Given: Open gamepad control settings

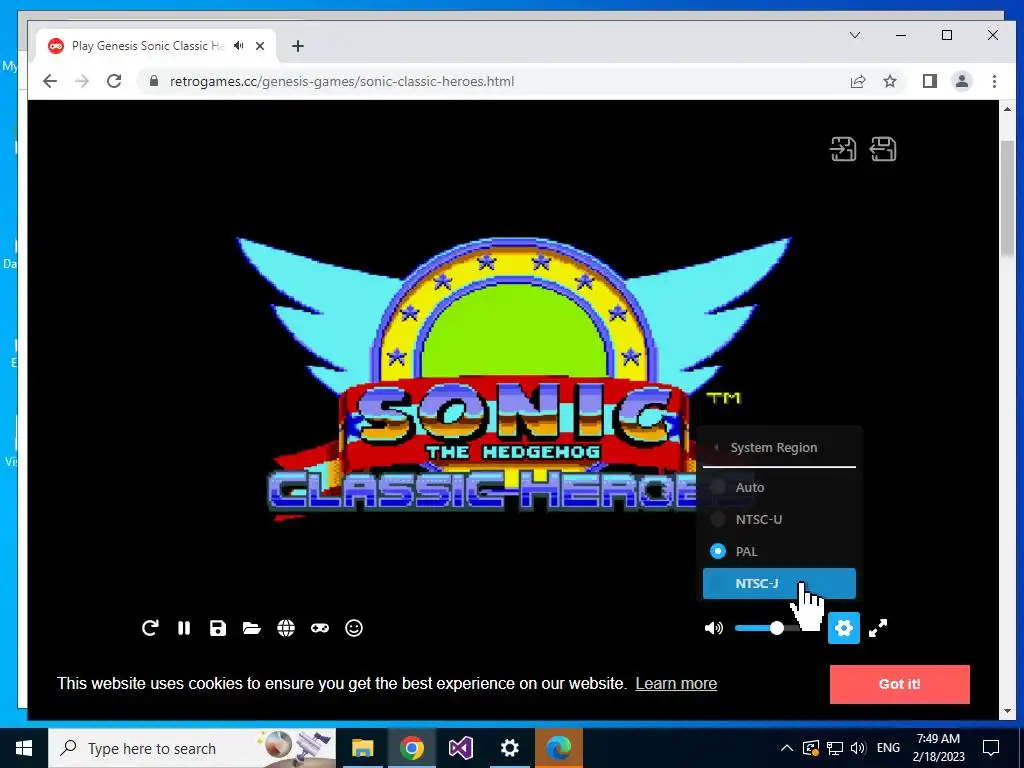Looking at the screenshot, I should (320, 628).
